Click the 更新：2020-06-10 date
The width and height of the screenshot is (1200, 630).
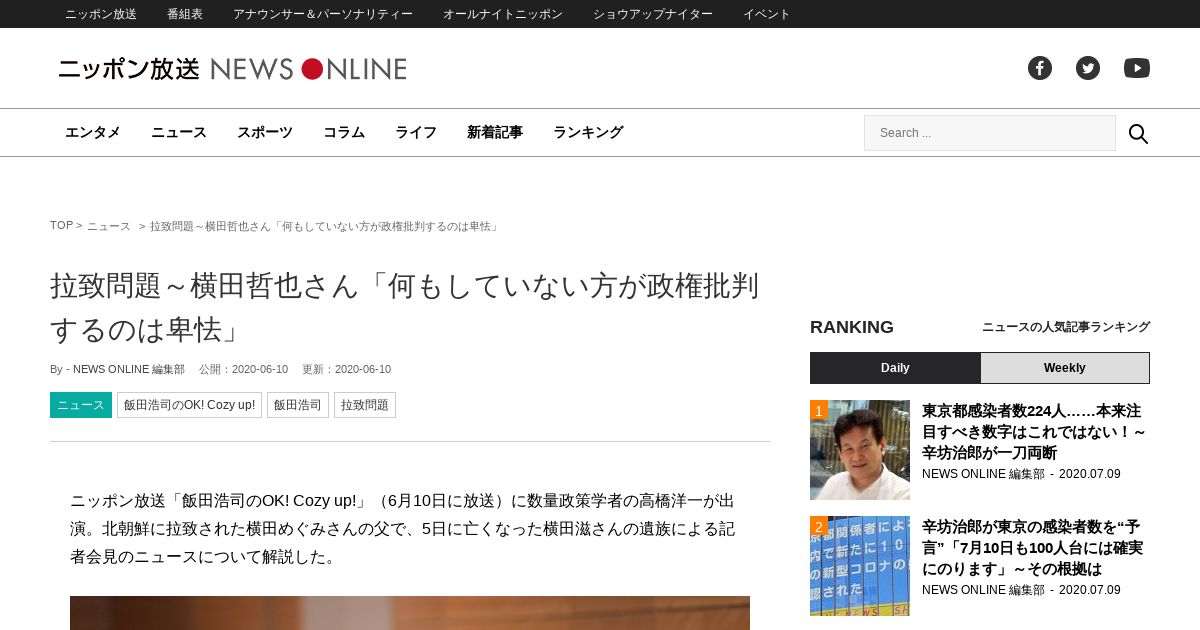(x=346, y=369)
